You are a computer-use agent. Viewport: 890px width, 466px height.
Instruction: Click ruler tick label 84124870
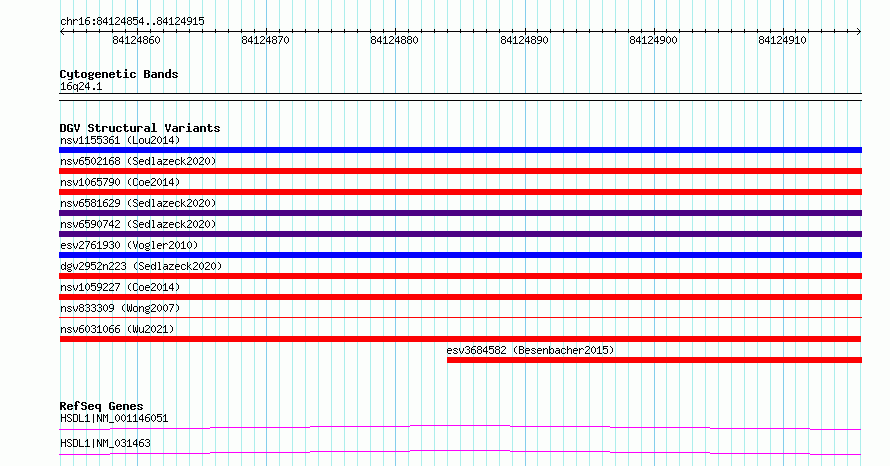pos(265,40)
